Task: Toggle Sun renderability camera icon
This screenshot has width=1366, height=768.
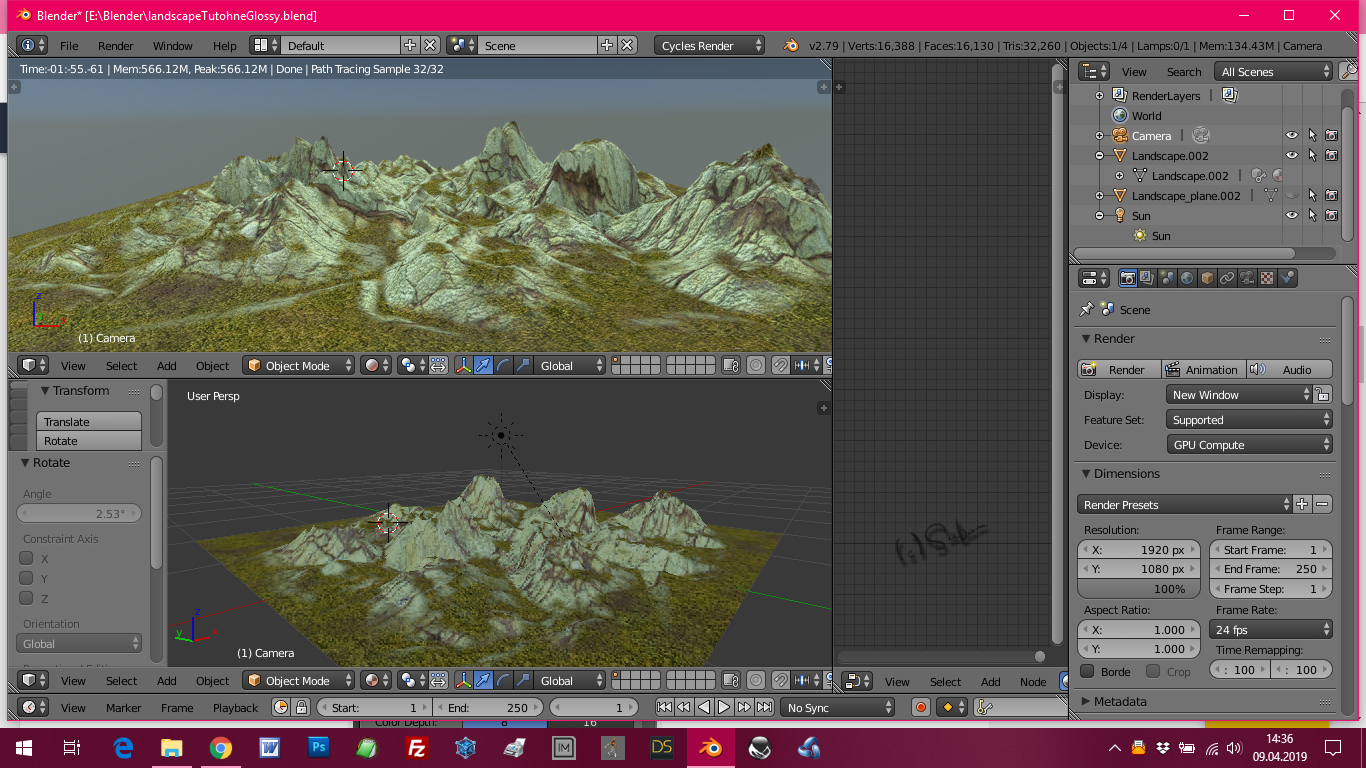Action: pos(1332,215)
